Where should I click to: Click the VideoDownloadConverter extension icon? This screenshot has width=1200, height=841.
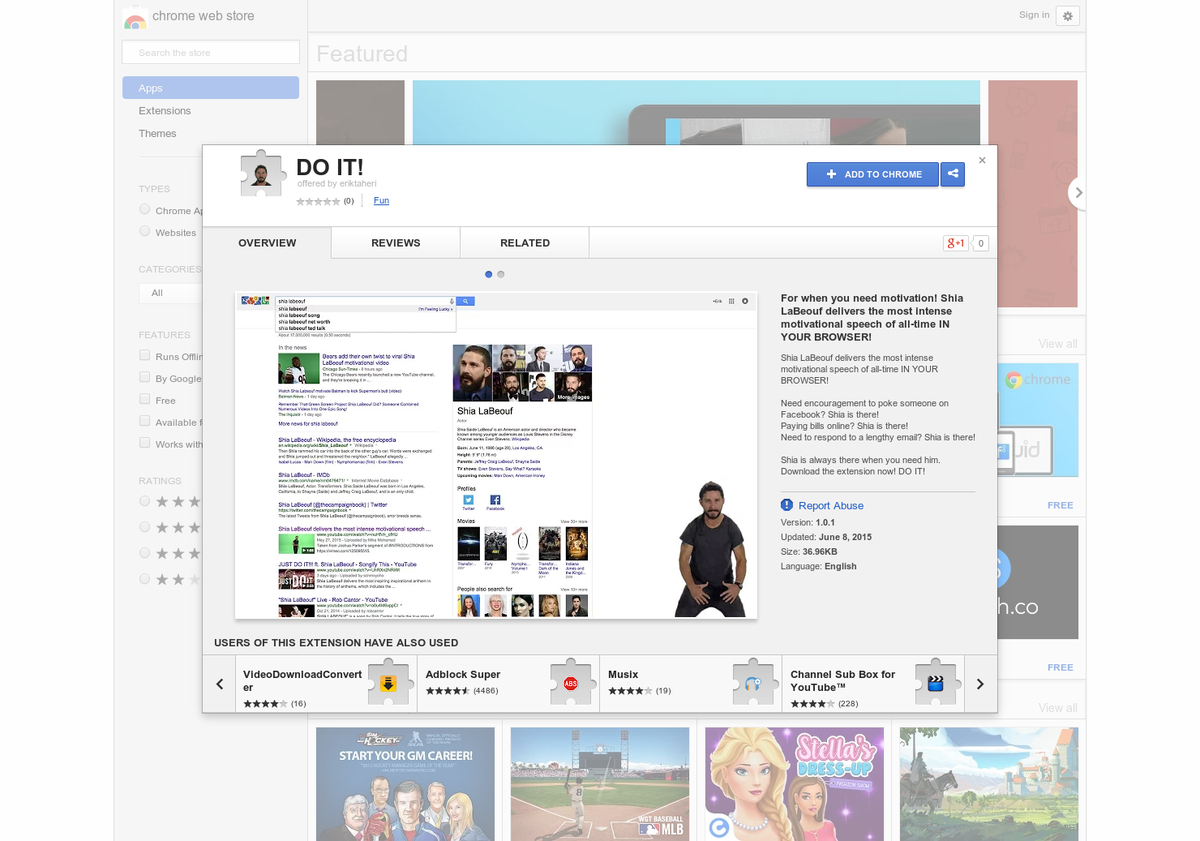pyautogui.click(x=388, y=681)
